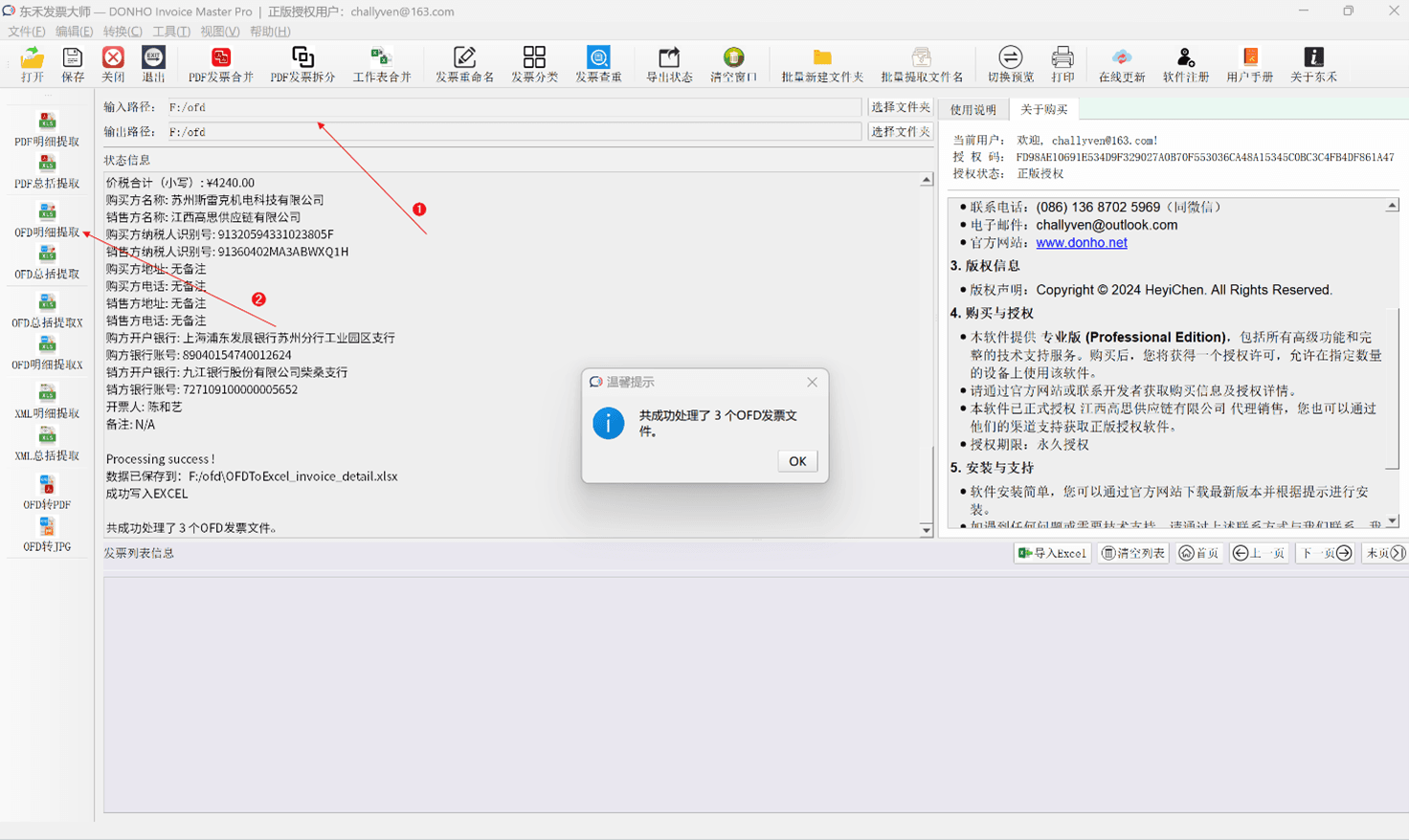Click the purchase info panel's scrollbar up arrow
The width and height of the screenshot is (1409, 840).
pos(1393,205)
